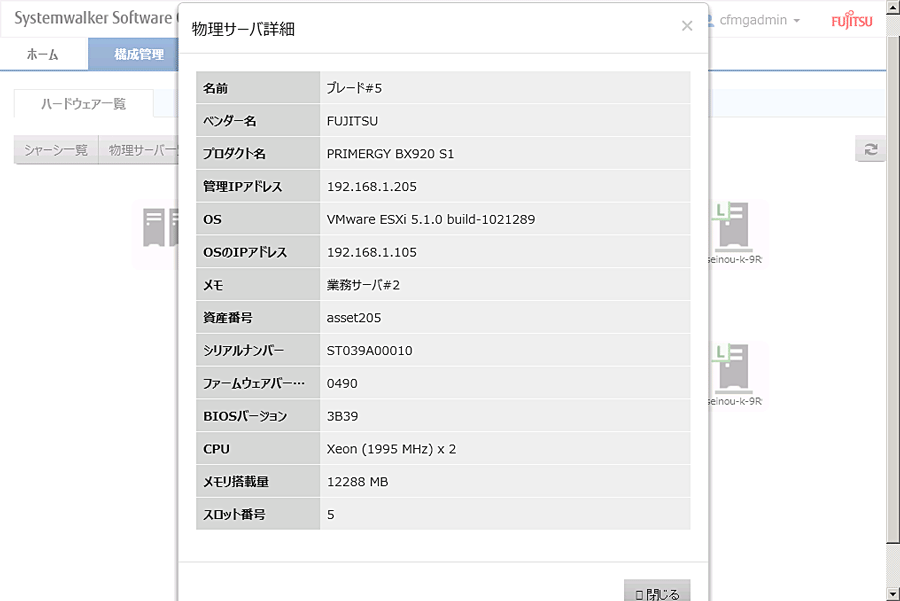The height and width of the screenshot is (601, 900).
Task: Click the プロダクト名 row label
Action: pyautogui.click(x=234, y=154)
